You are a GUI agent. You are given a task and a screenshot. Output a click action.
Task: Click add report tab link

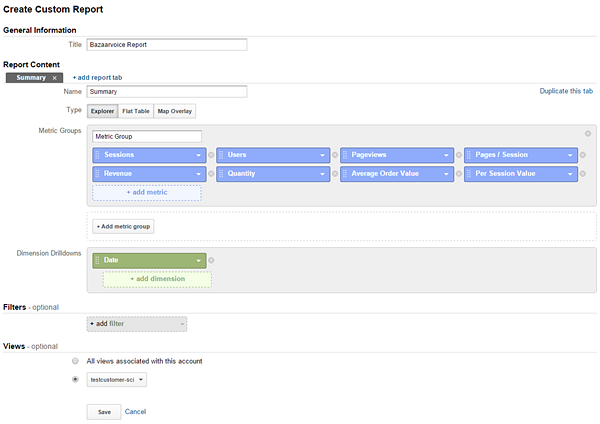click(97, 78)
